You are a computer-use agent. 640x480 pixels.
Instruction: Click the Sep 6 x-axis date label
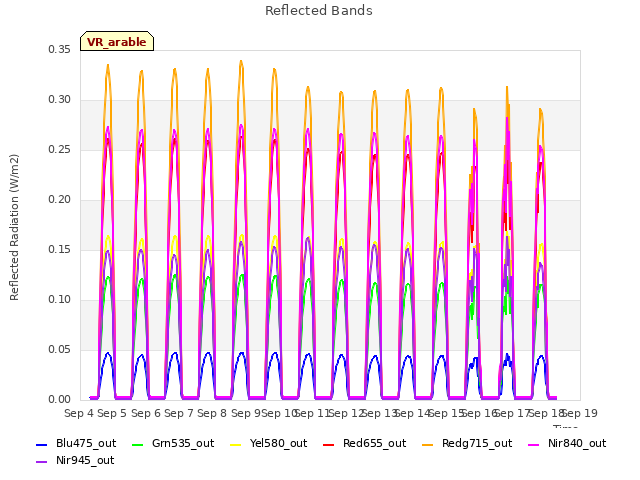146,413
